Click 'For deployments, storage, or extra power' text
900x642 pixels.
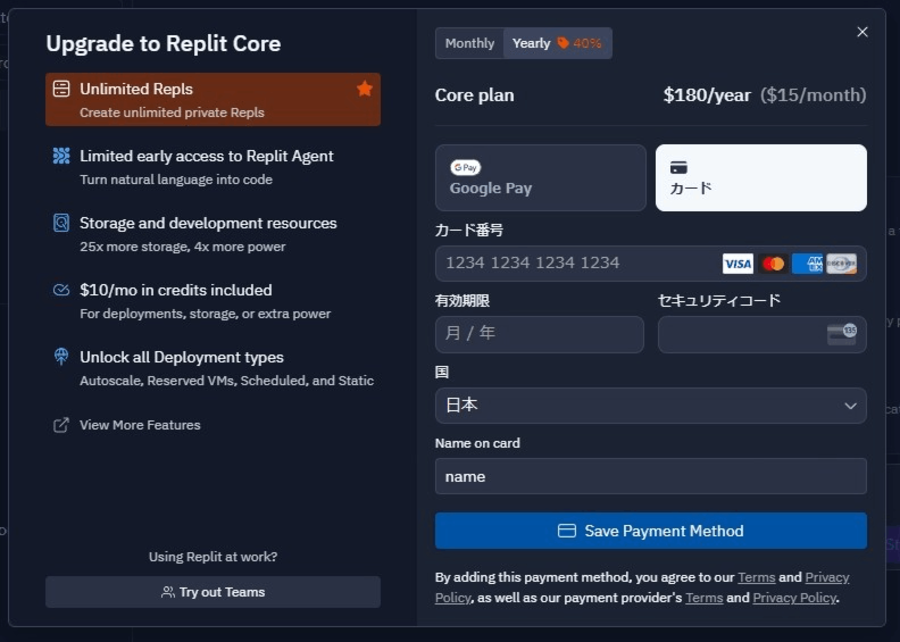(x=205, y=314)
